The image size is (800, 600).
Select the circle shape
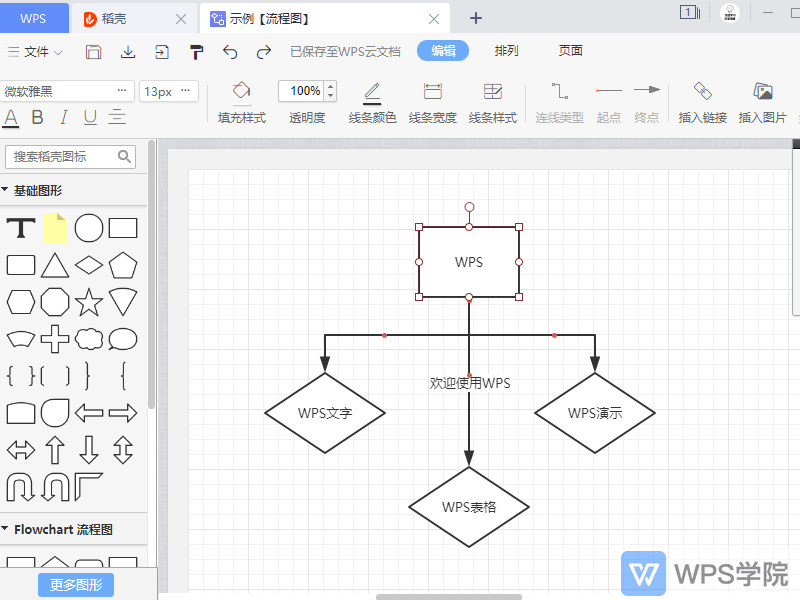89,228
